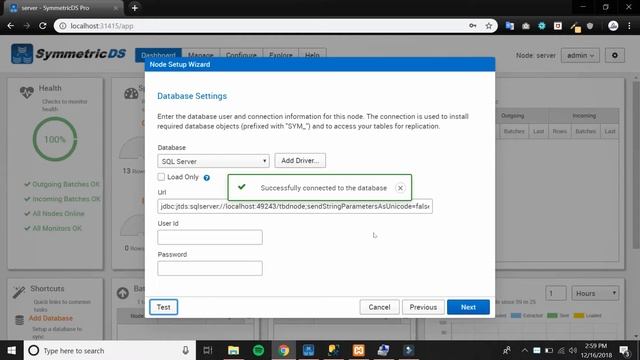640x360 pixels.
Task: Click the taskbar microphone icon
Action: (185, 350)
